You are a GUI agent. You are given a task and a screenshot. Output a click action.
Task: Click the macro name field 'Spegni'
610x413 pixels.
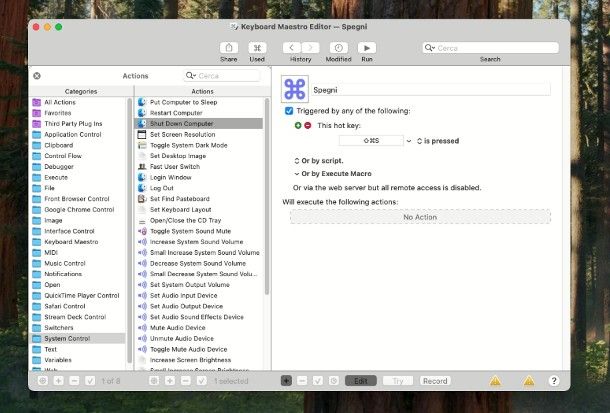(431, 89)
